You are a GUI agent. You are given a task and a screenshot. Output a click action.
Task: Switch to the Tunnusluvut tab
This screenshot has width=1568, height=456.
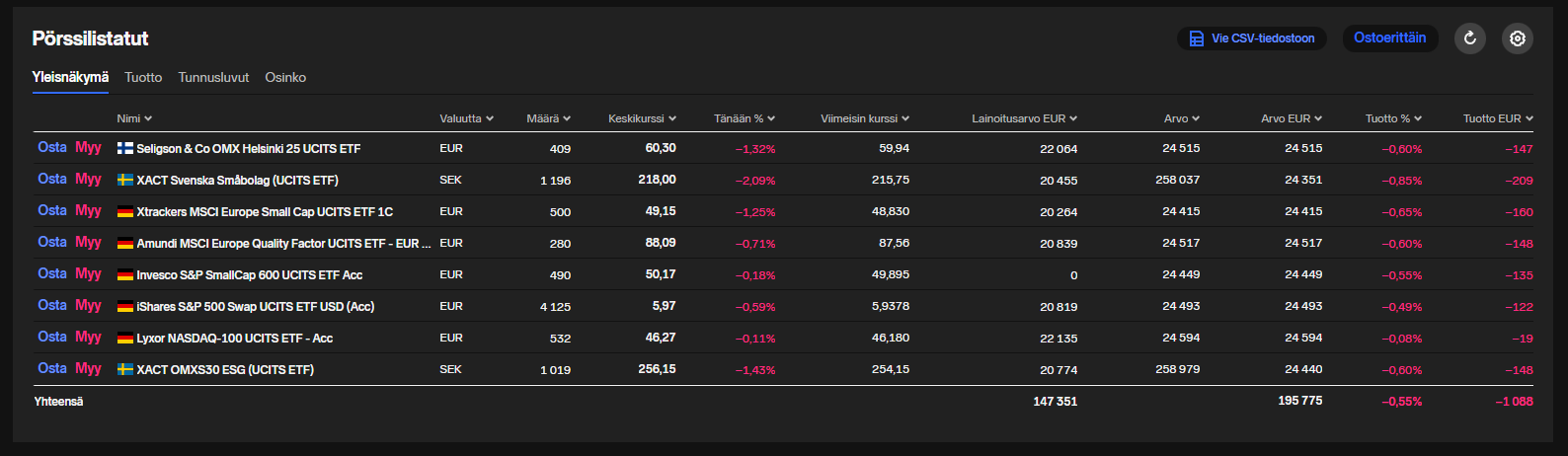click(213, 77)
